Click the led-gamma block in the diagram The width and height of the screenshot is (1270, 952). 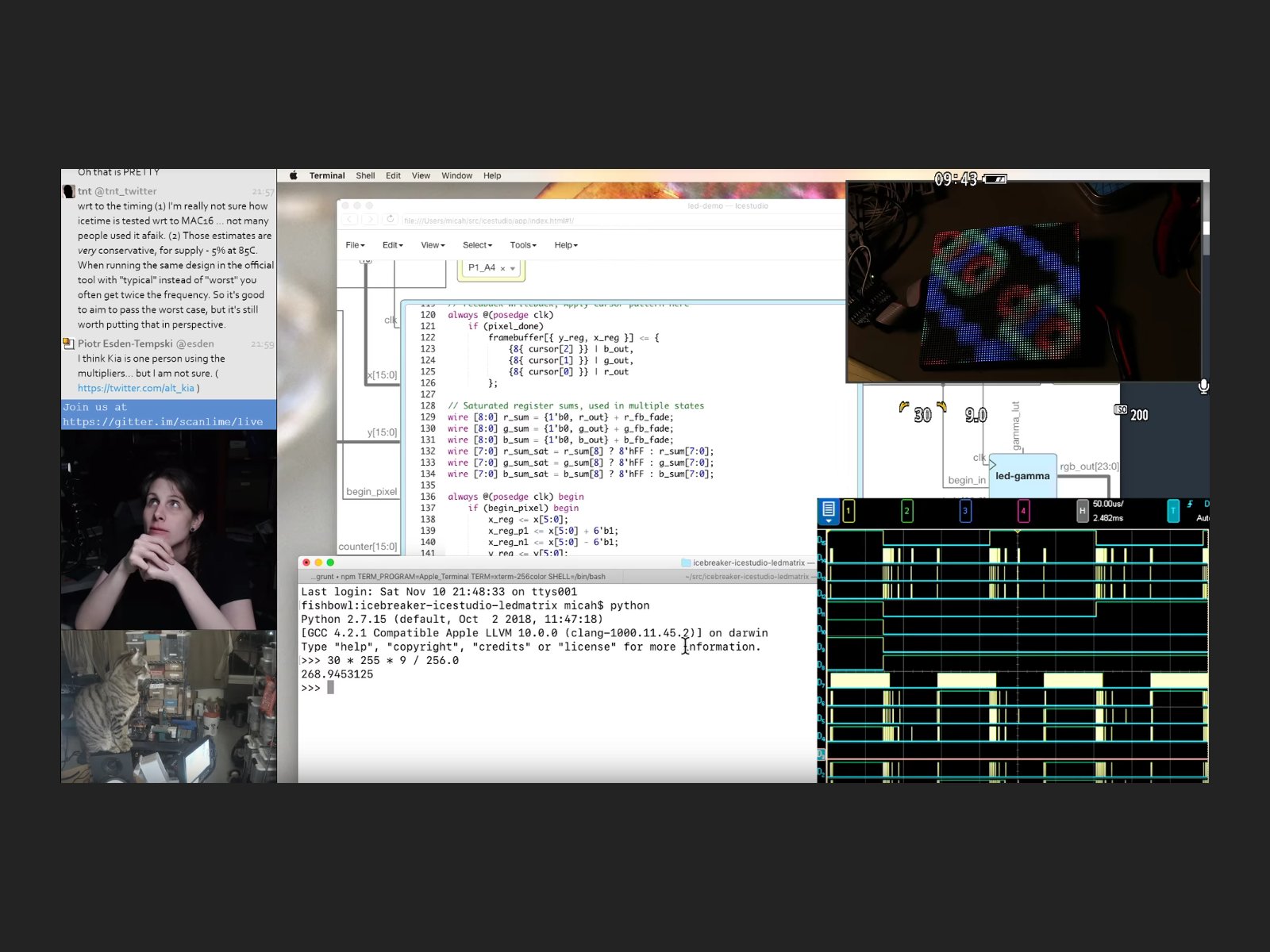tap(1022, 476)
